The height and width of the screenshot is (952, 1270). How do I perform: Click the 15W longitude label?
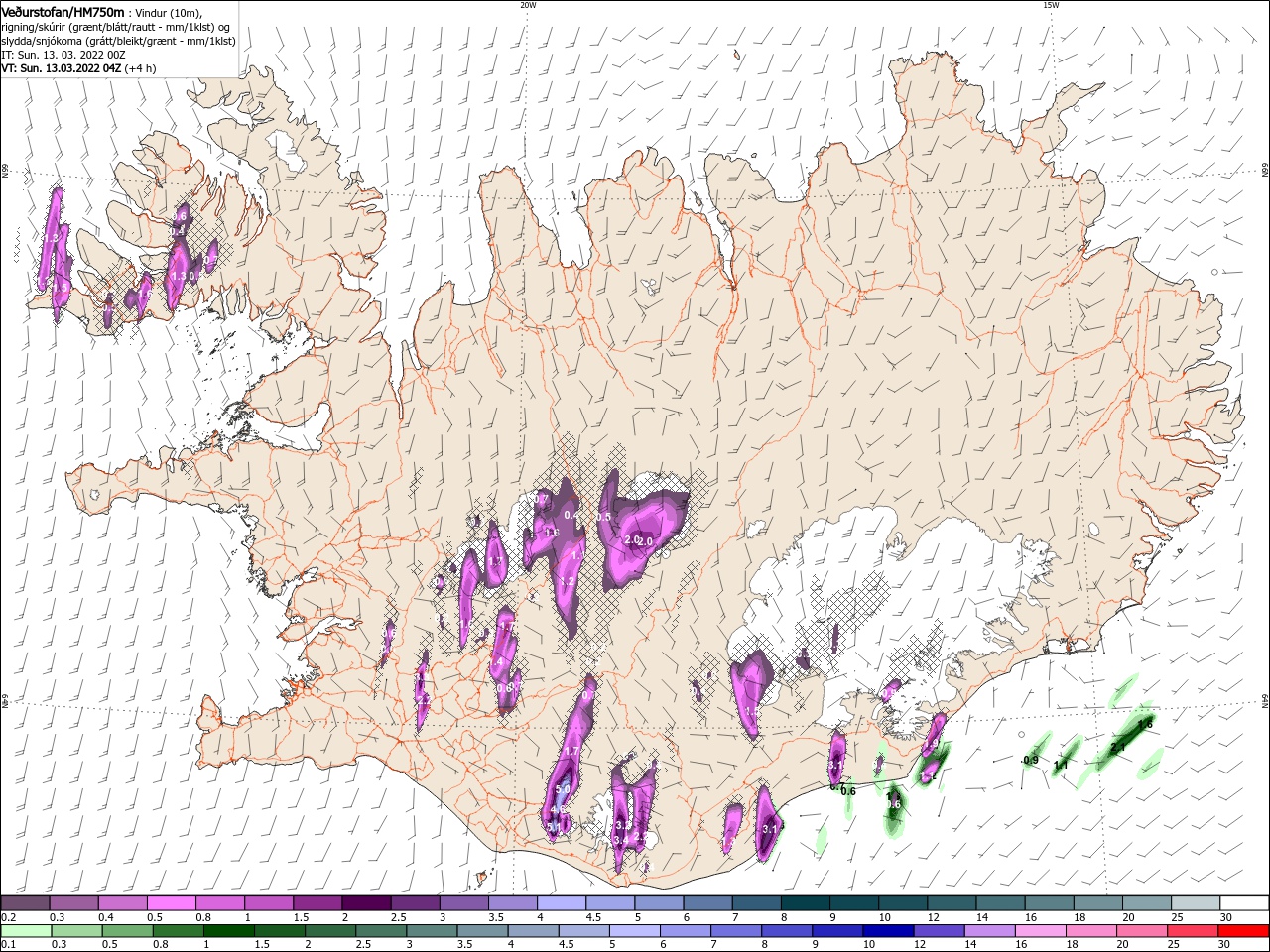point(1051,5)
